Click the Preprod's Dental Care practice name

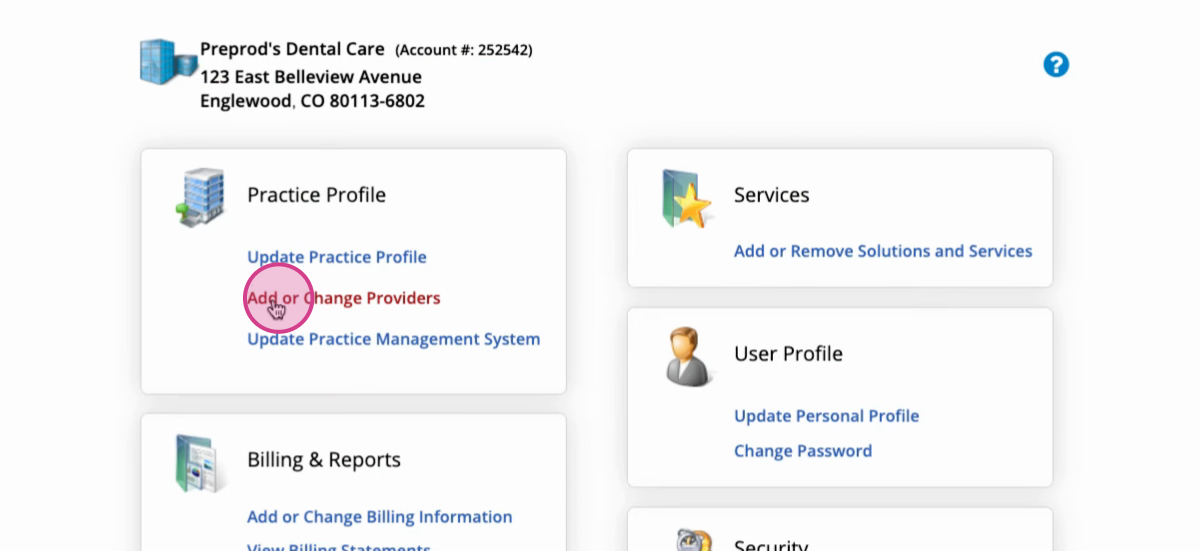(x=292, y=49)
